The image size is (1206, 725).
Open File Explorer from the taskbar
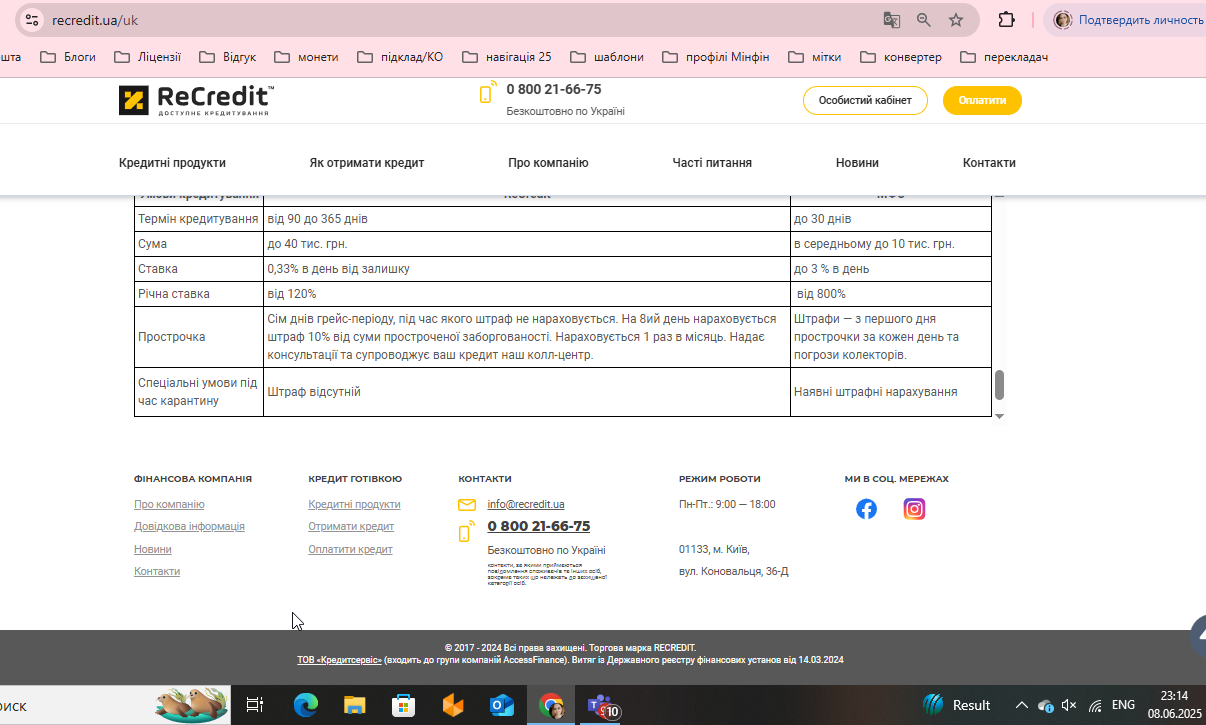[x=354, y=705]
